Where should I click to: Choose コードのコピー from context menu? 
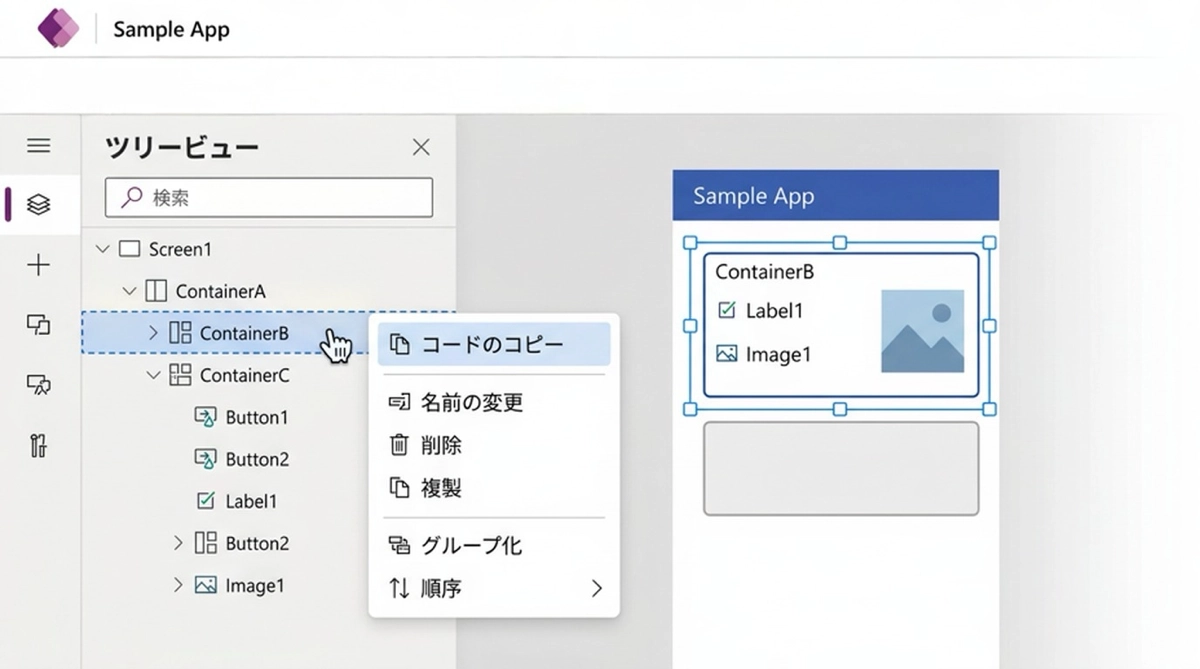(x=493, y=344)
